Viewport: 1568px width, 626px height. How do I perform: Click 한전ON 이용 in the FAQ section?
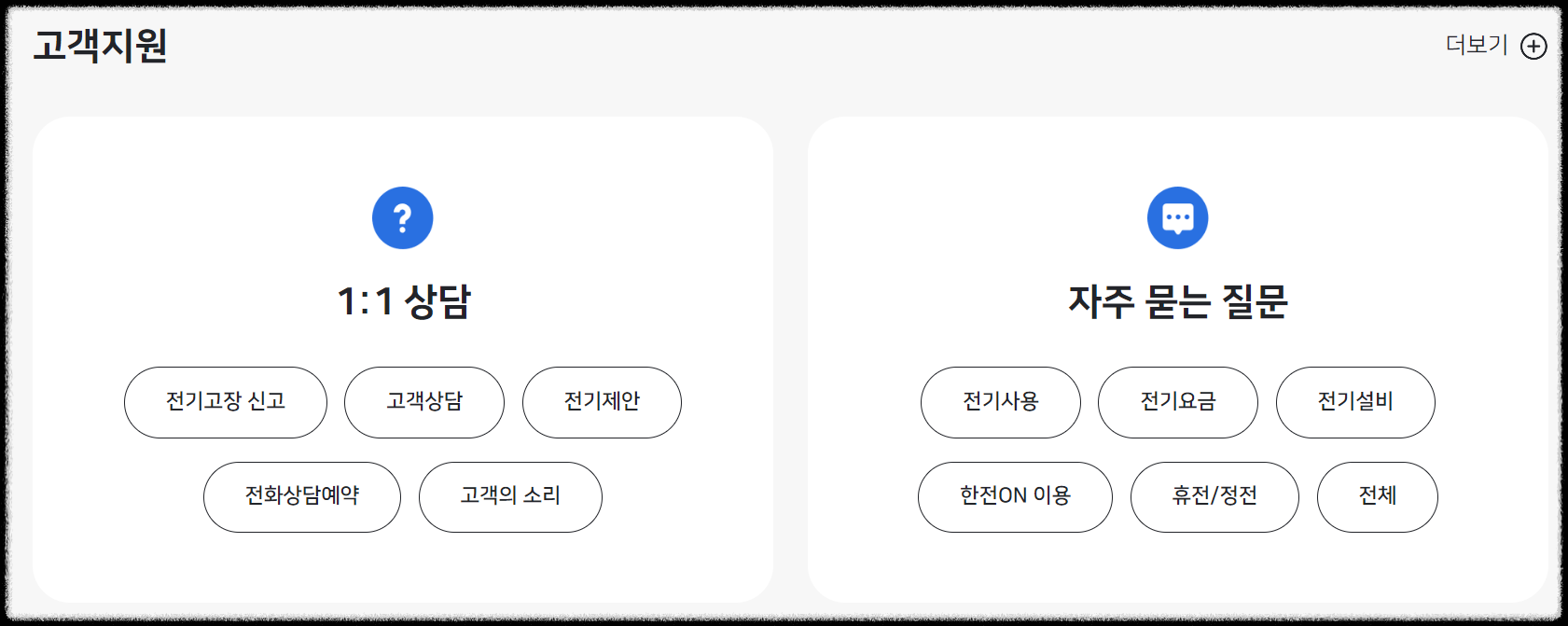pyautogui.click(x=1014, y=497)
